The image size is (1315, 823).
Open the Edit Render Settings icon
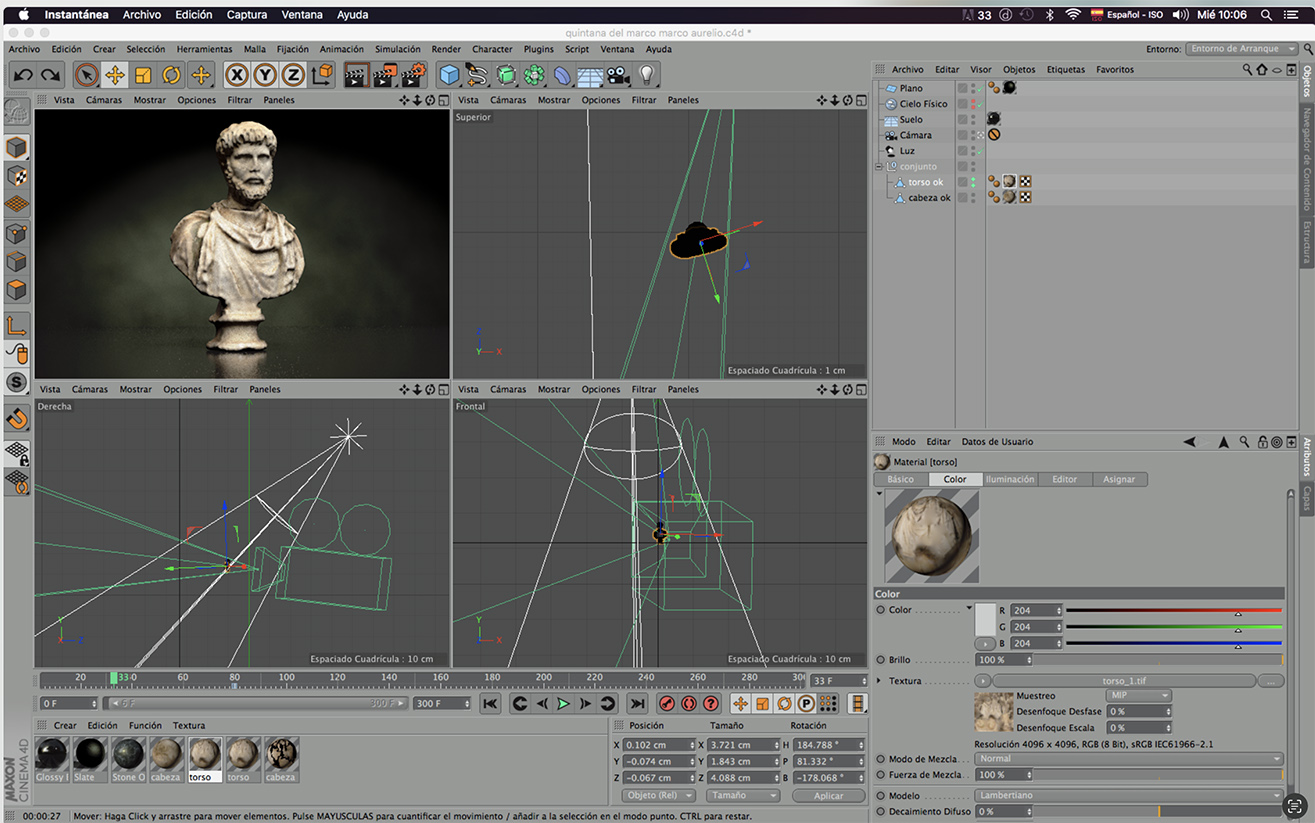[413, 75]
